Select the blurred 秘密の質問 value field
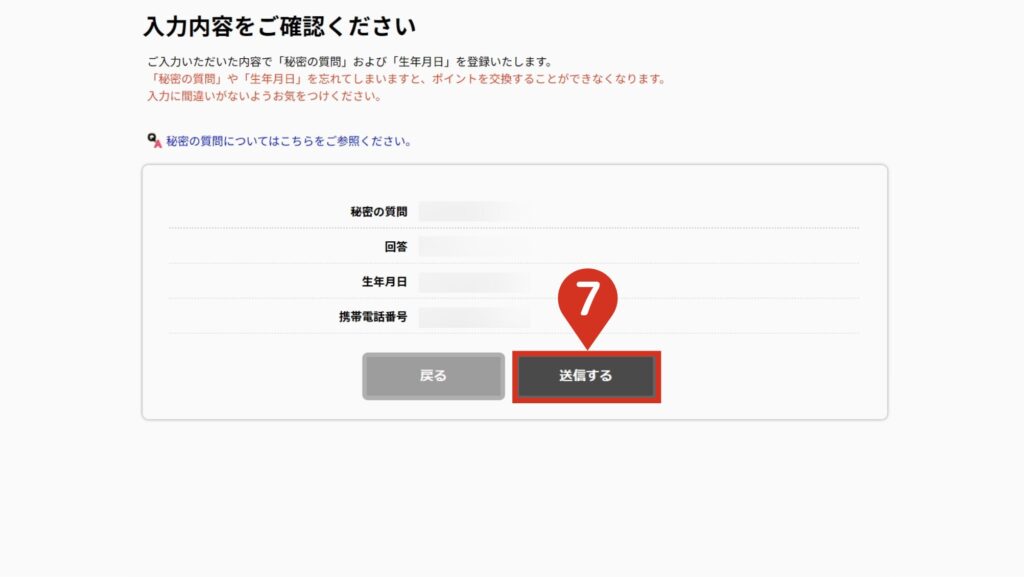 (474, 211)
